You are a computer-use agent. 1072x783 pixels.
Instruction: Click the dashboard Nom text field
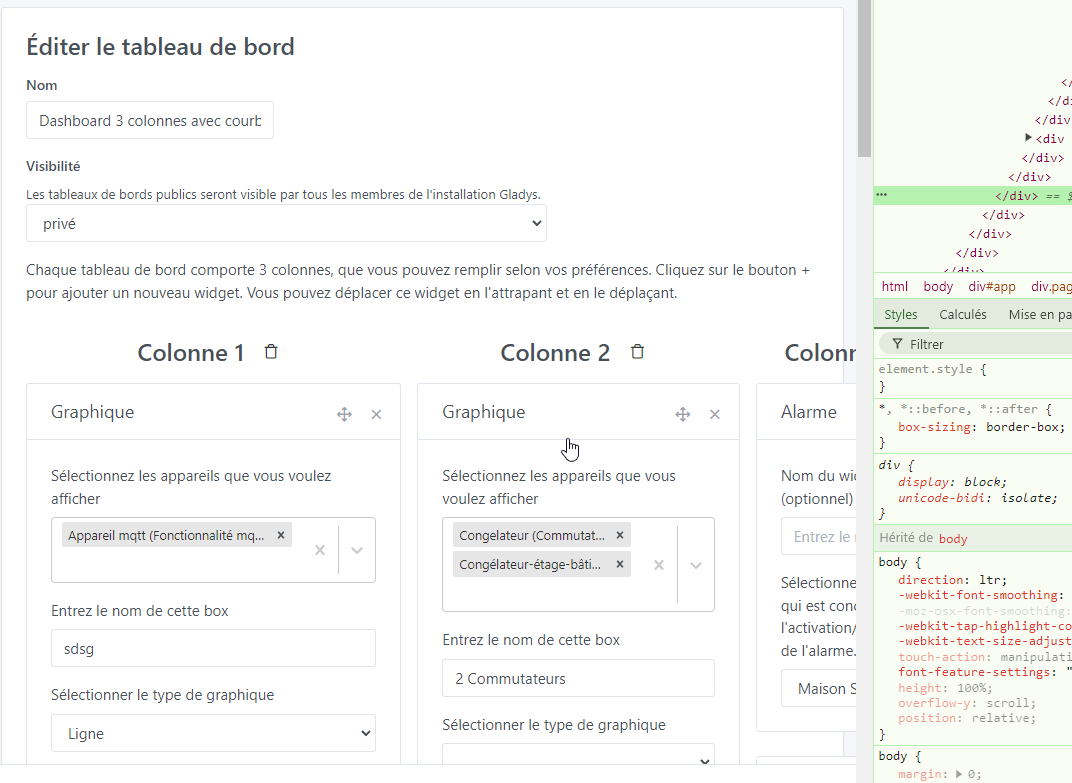[150, 120]
